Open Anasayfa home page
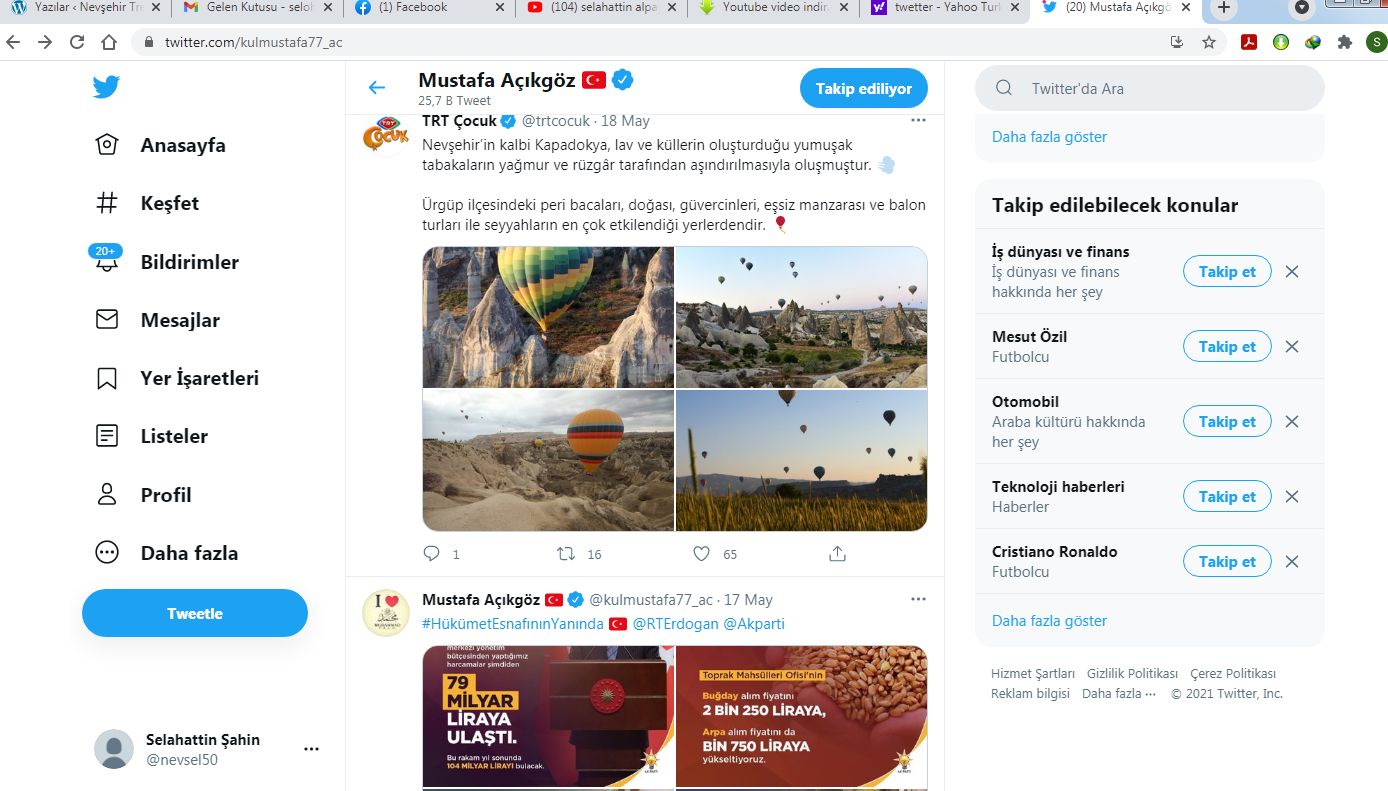This screenshot has height=791, width=1388. coord(160,145)
